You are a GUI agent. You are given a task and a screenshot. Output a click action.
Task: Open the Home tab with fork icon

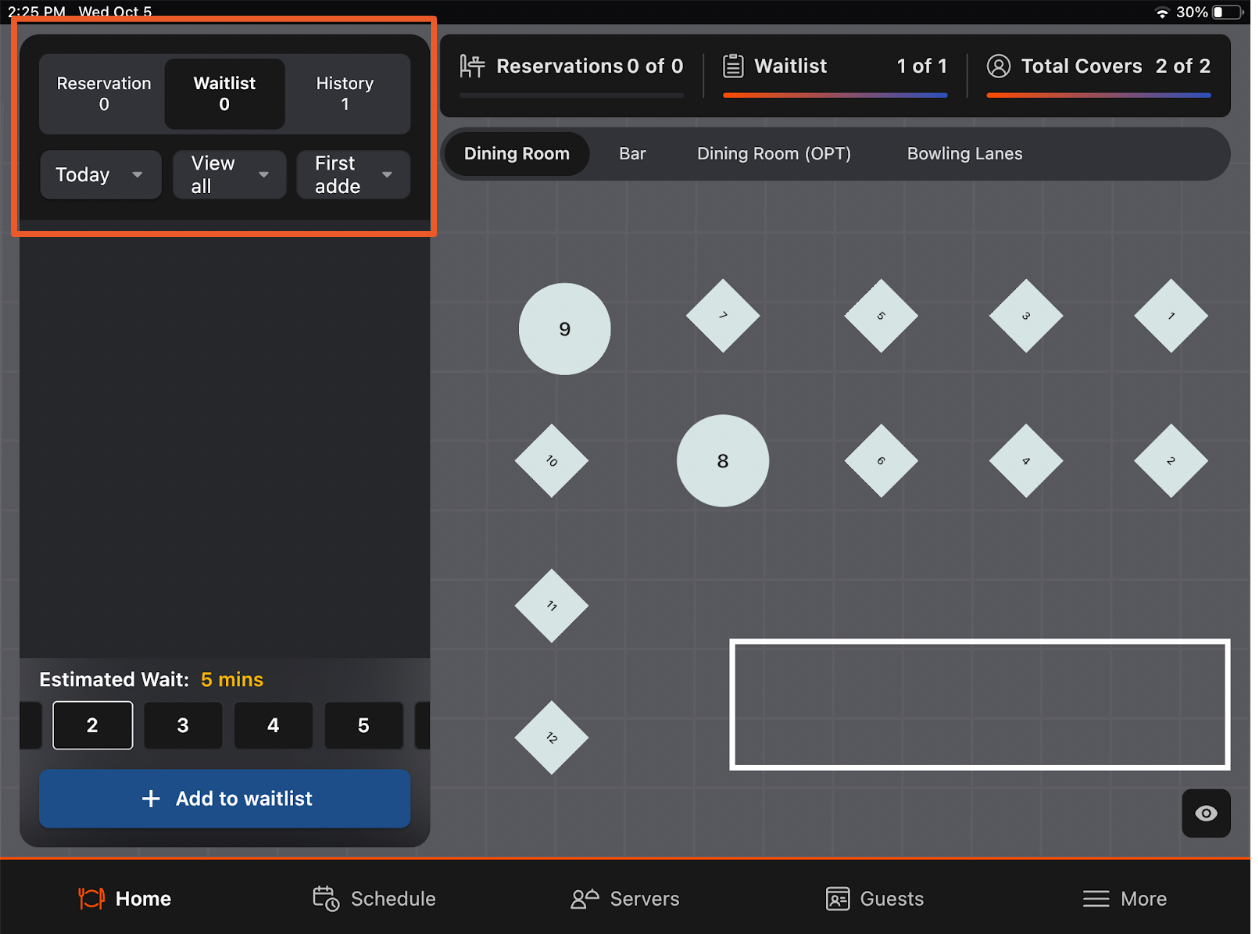[125, 898]
